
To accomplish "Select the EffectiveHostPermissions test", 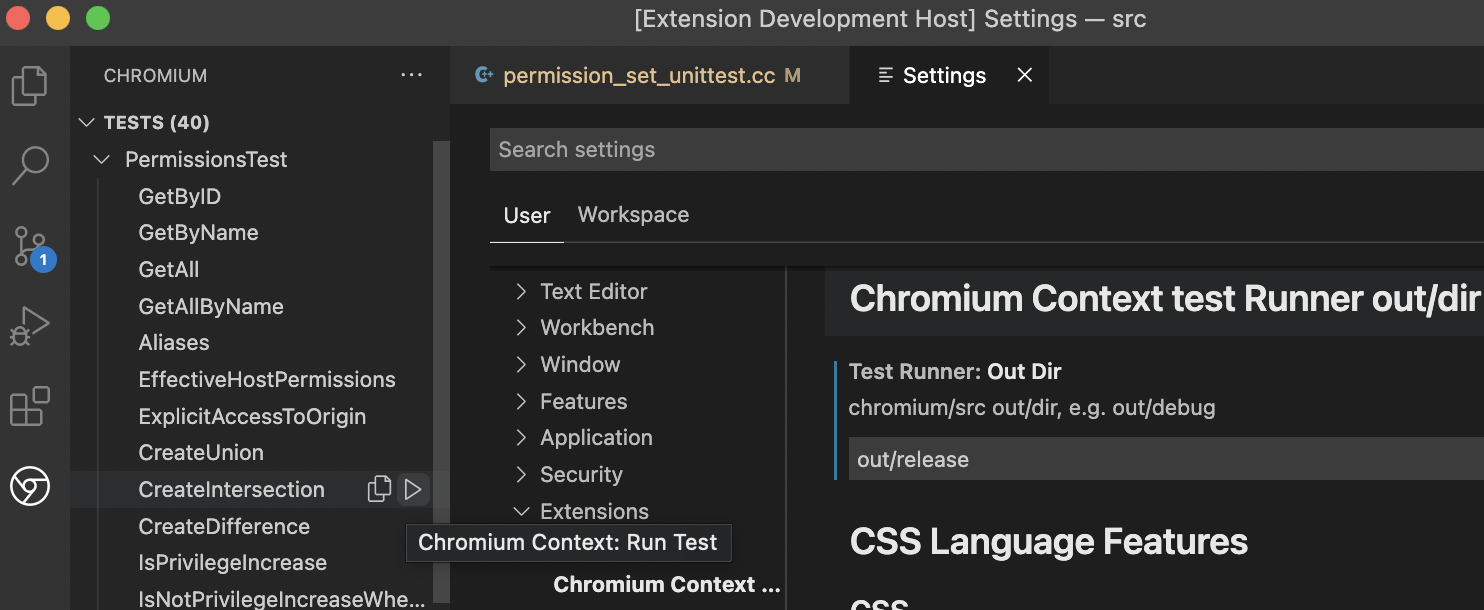I will (267, 380).
